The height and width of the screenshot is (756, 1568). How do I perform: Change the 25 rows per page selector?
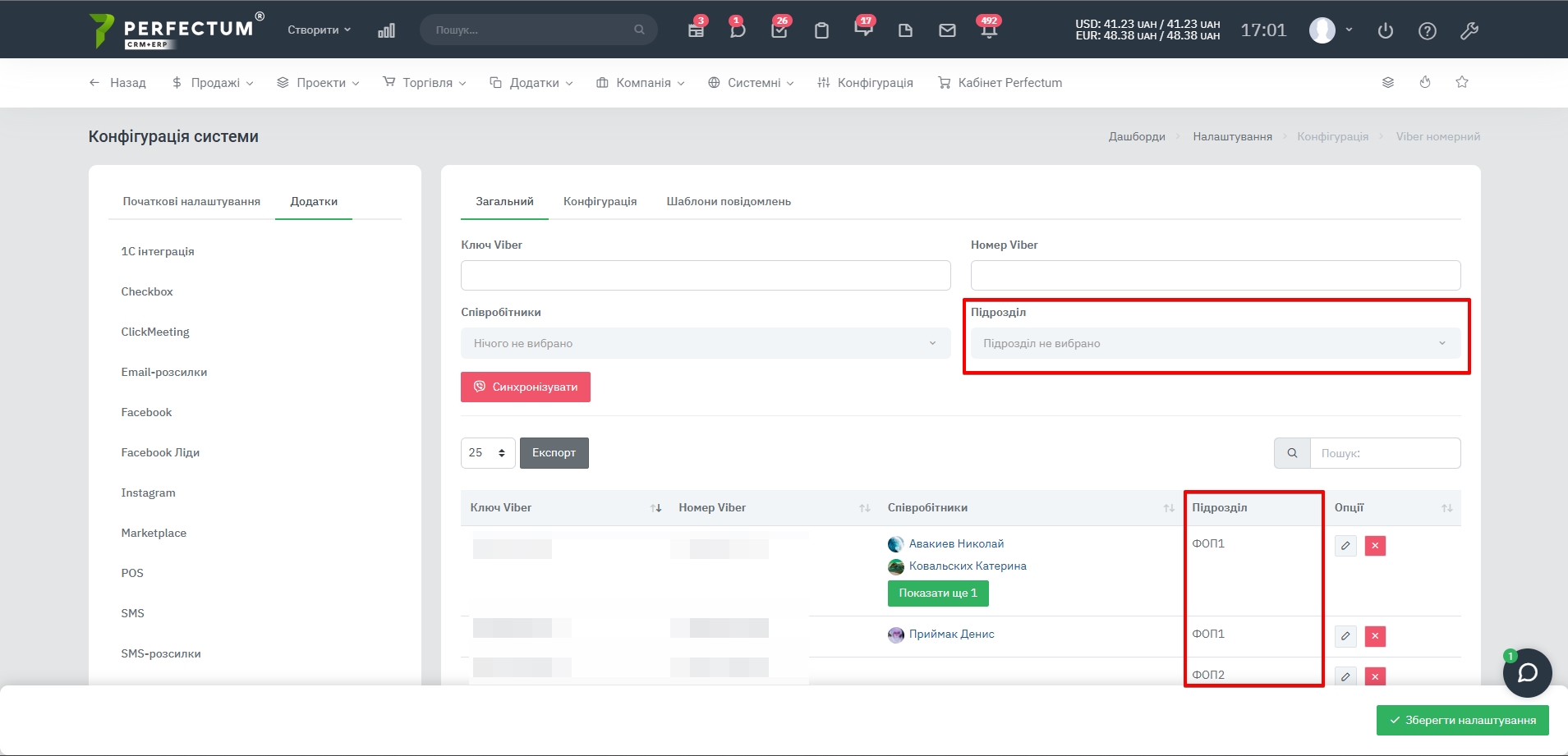coord(488,453)
